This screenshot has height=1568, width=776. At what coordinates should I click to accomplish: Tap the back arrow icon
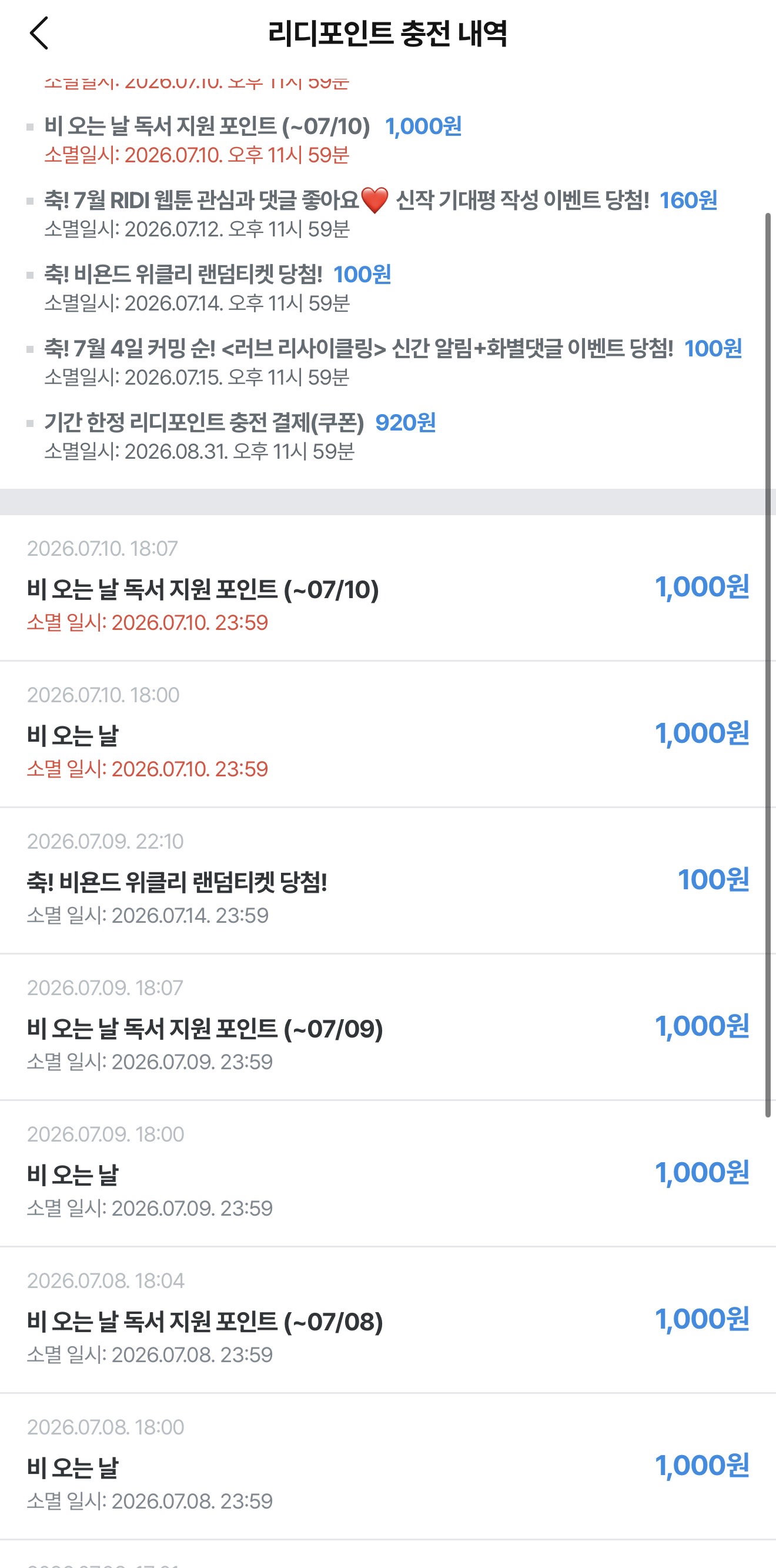(x=39, y=33)
